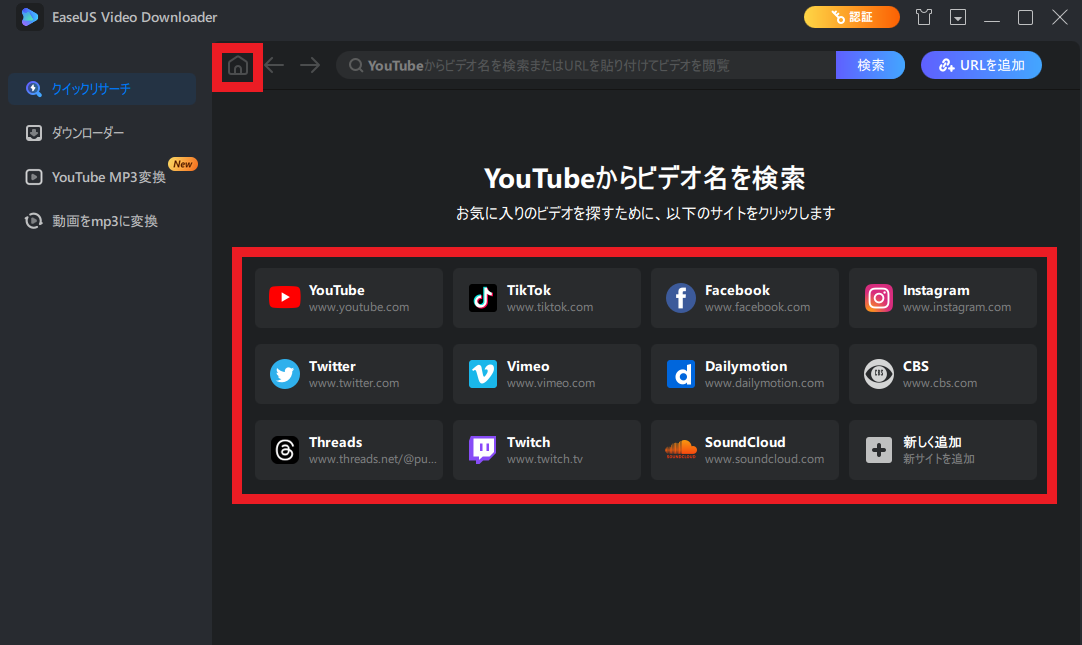Click the YouTube MP3変換 play icon
The image size is (1082, 645).
34,177
